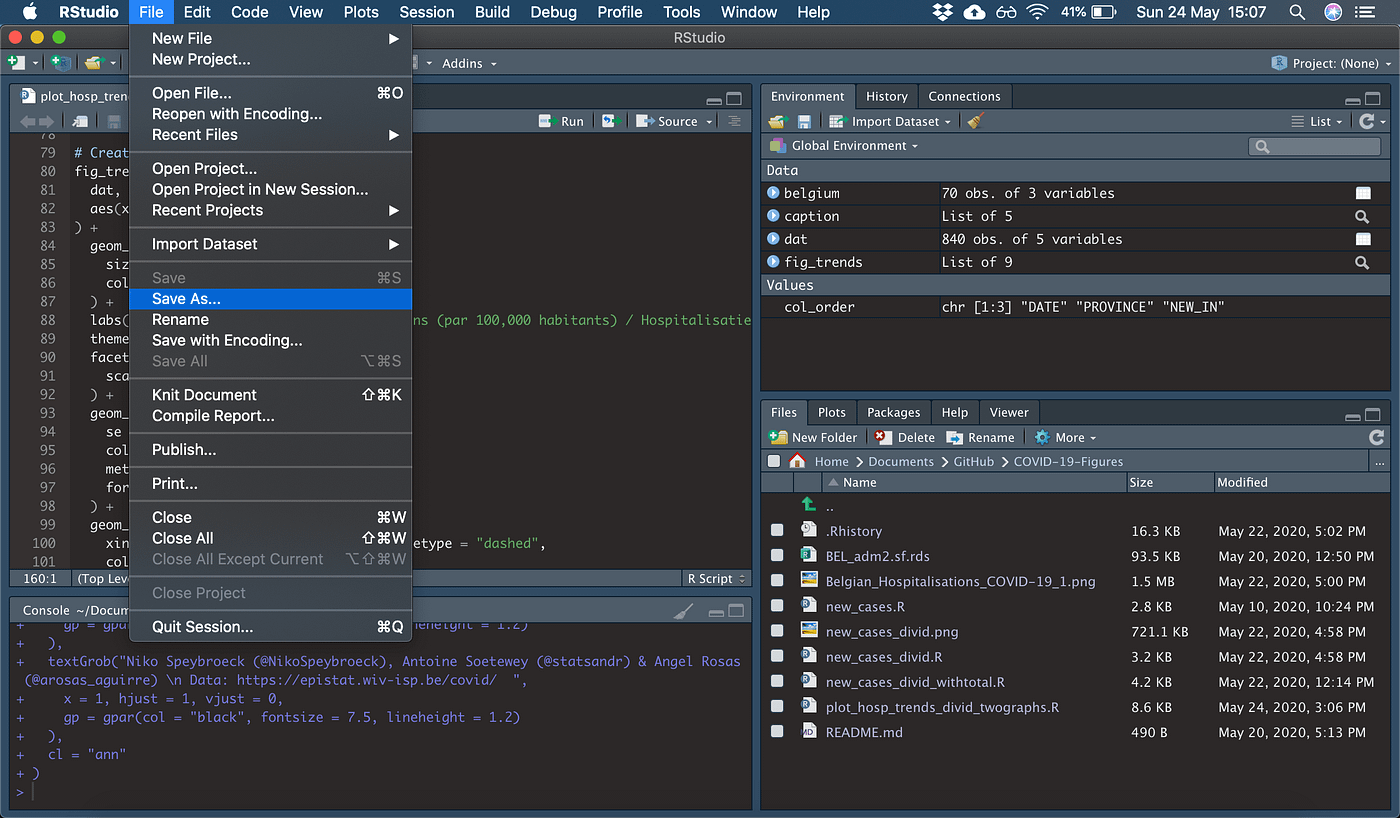The image size is (1400, 818).
Task: Click the re-run previous code icon
Action: (x=611, y=121)
